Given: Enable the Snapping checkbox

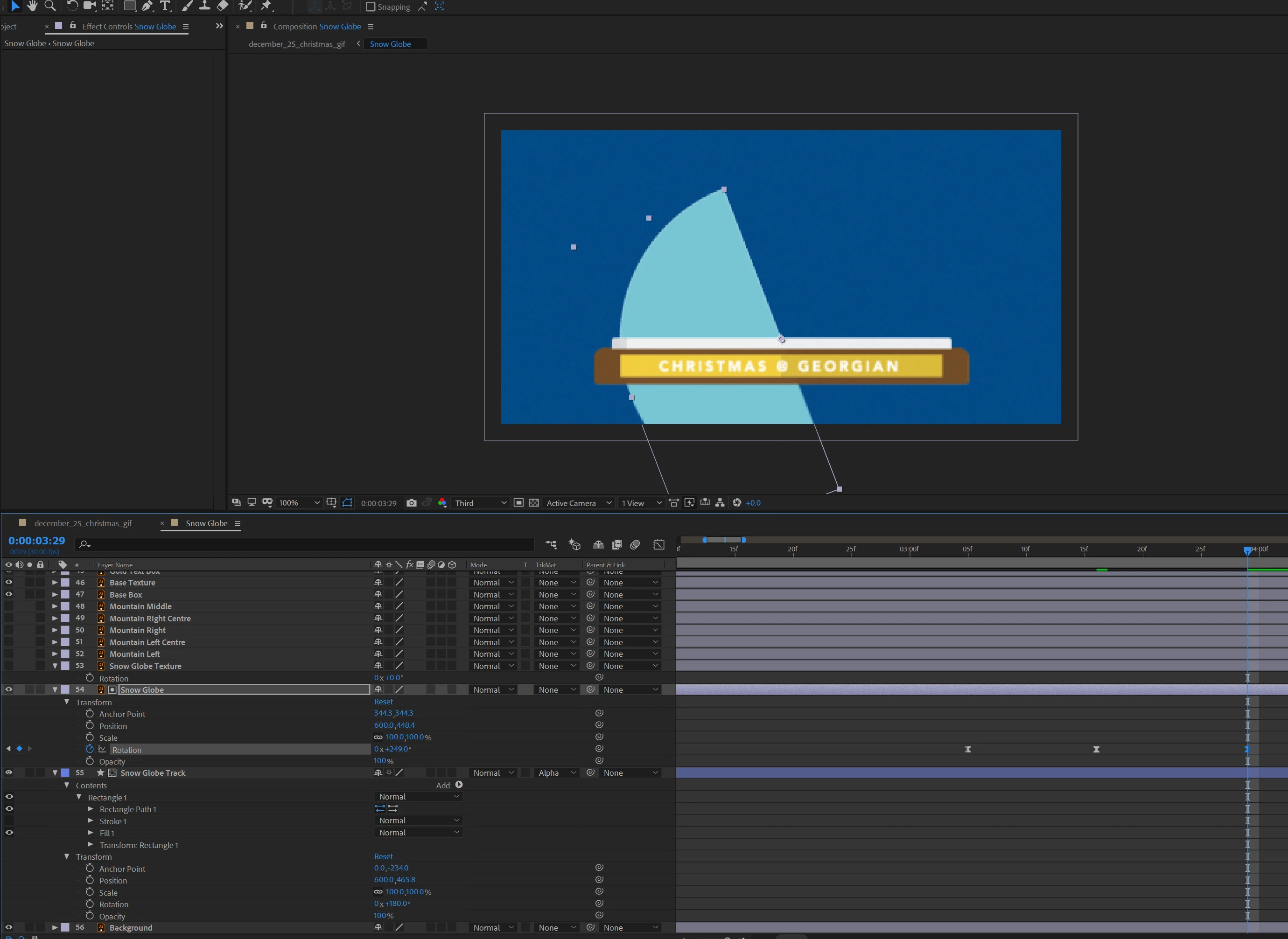Looking at the screenshot, I should pos(371,7).
